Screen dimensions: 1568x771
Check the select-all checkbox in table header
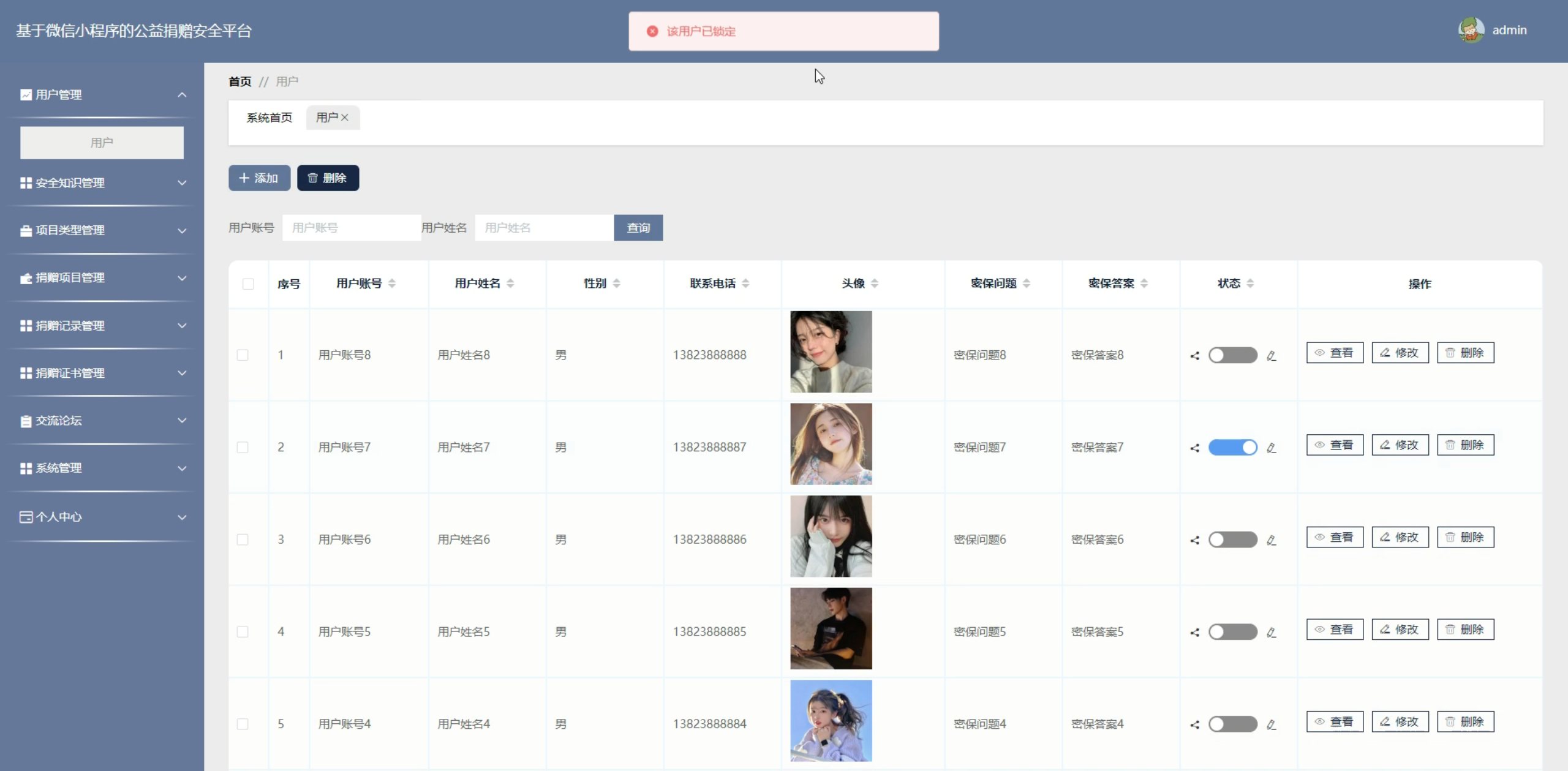pos(248,284)
